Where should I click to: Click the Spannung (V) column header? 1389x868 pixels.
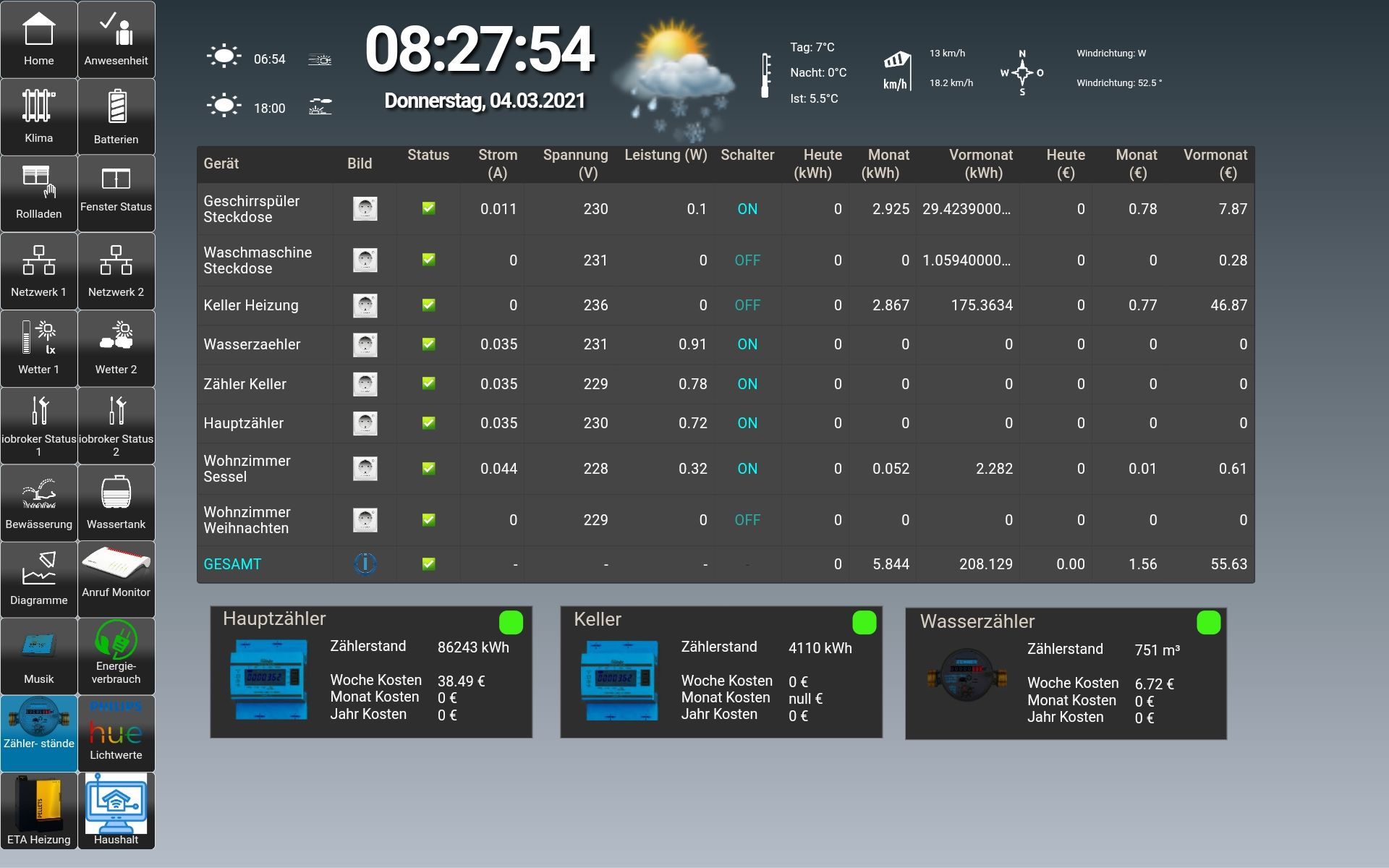(x=575, y=164)
